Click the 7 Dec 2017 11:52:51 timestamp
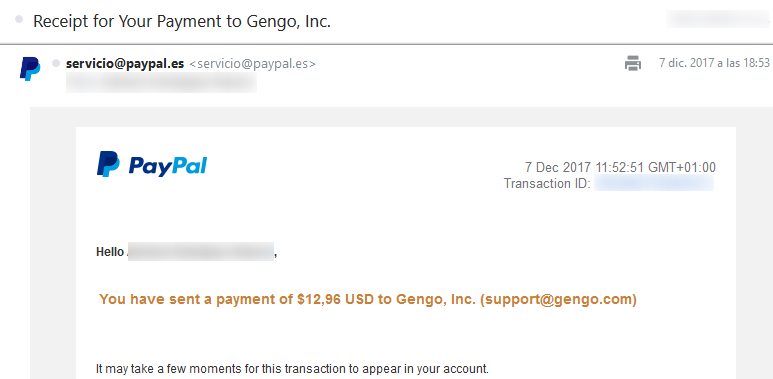The image size is (773, 379). [620, 167]
